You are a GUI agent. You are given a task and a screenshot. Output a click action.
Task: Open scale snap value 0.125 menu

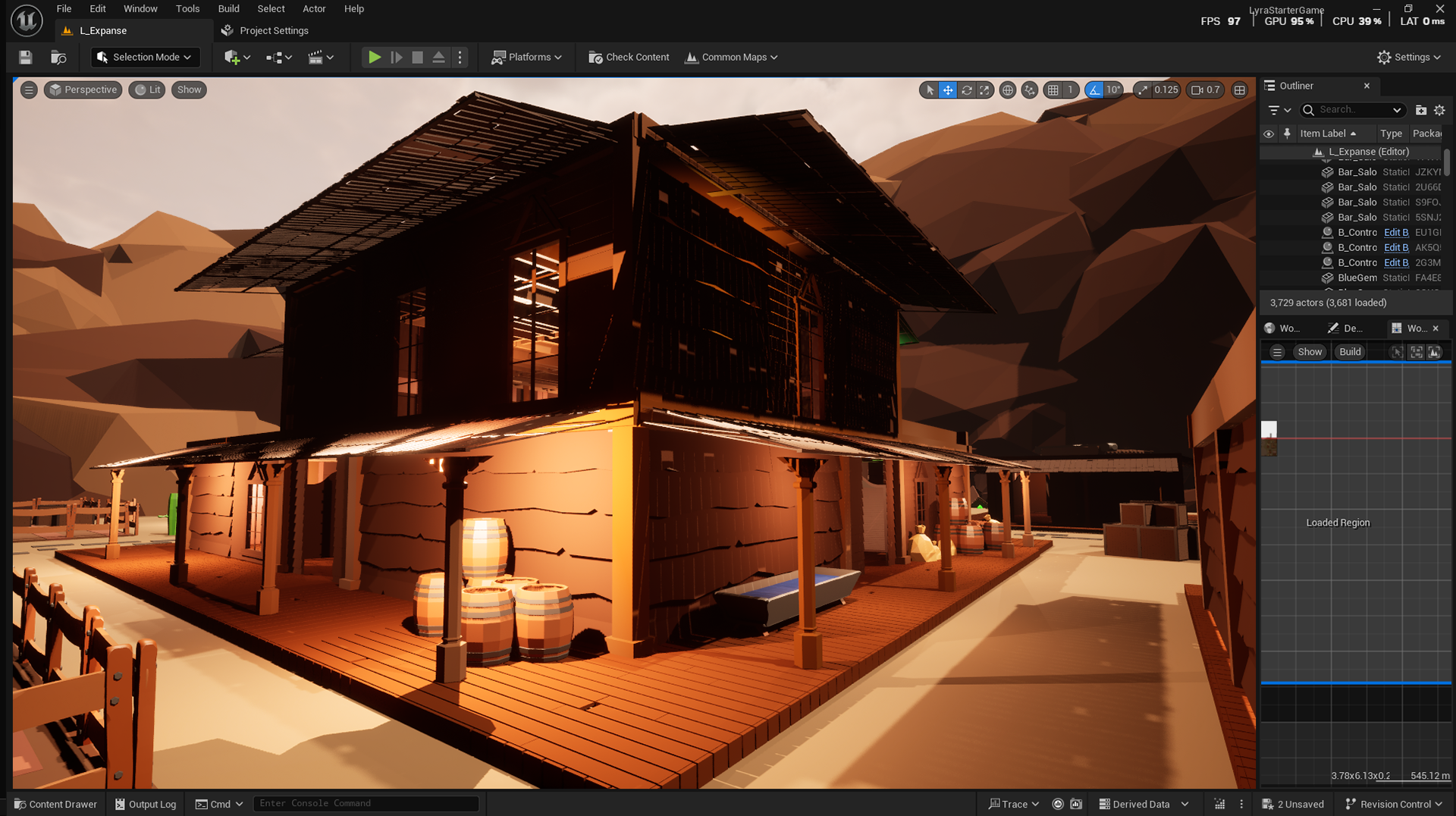pyautogui.click(x=1166, y=90)
